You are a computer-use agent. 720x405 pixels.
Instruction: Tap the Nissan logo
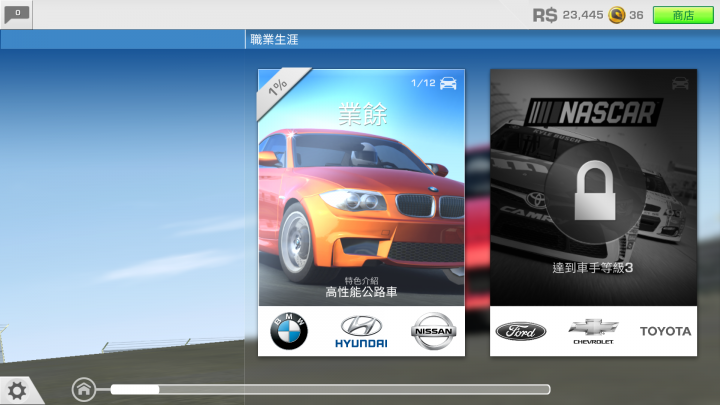pos(433,331)
